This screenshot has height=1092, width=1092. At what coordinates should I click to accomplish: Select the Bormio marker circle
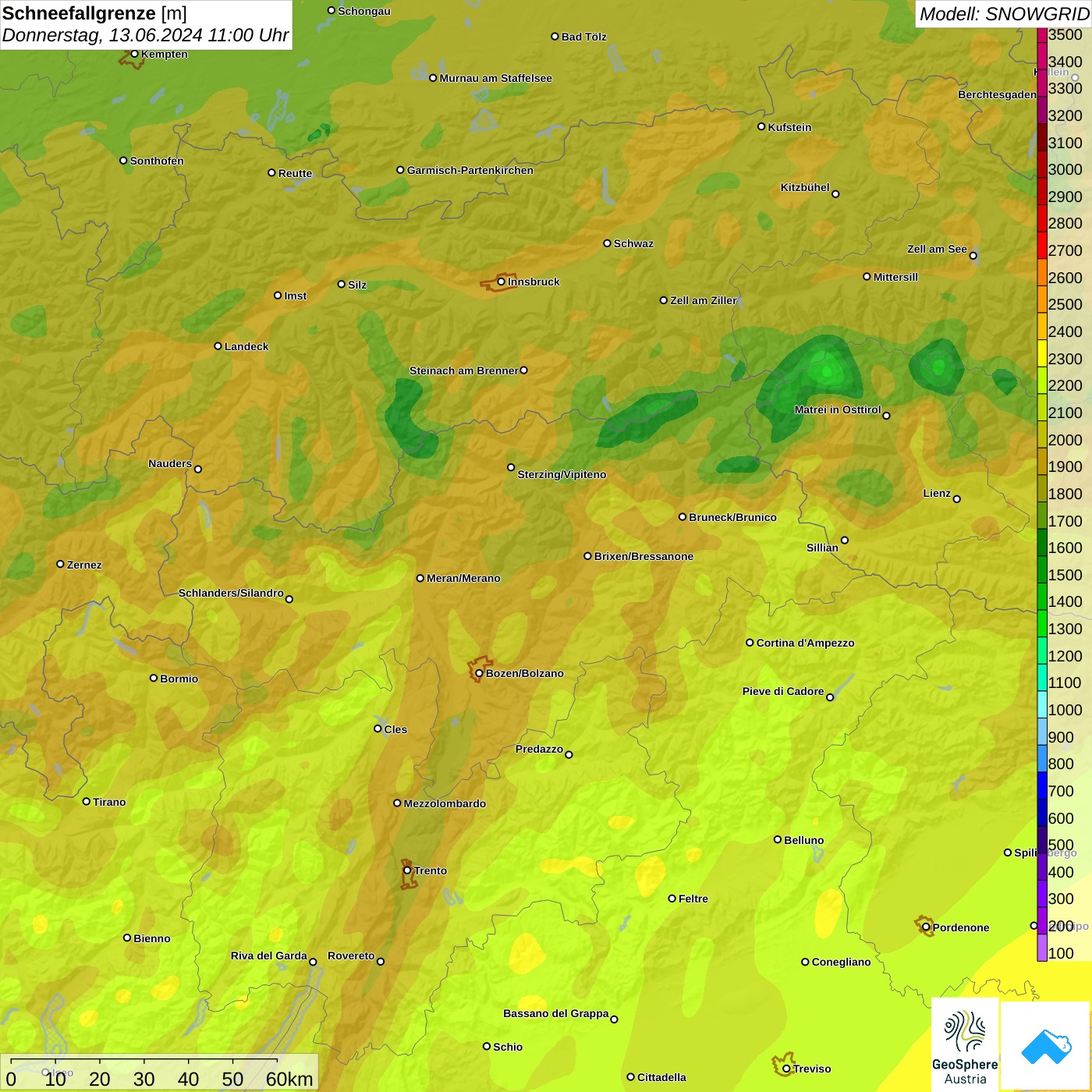click(x=154, y=678)
